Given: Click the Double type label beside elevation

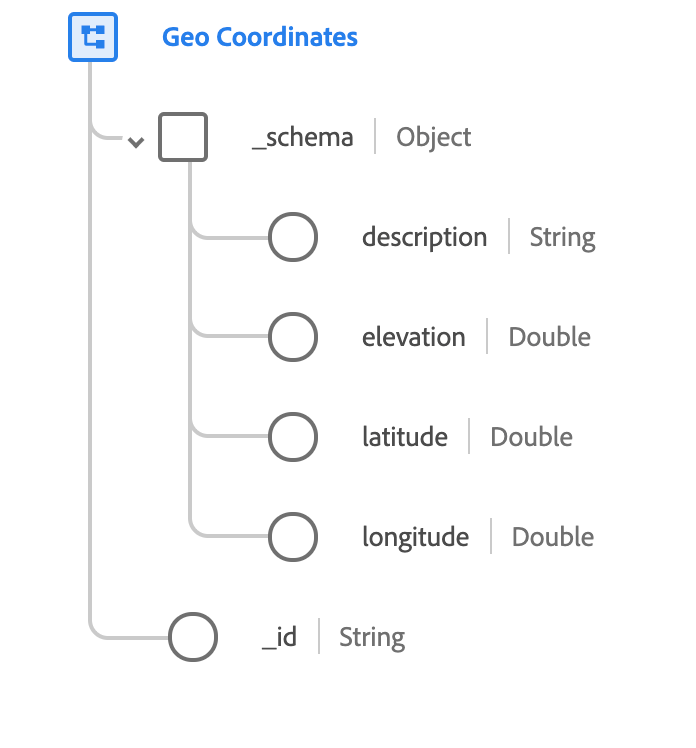Looking at the screenshot, I should pos(550,338).
